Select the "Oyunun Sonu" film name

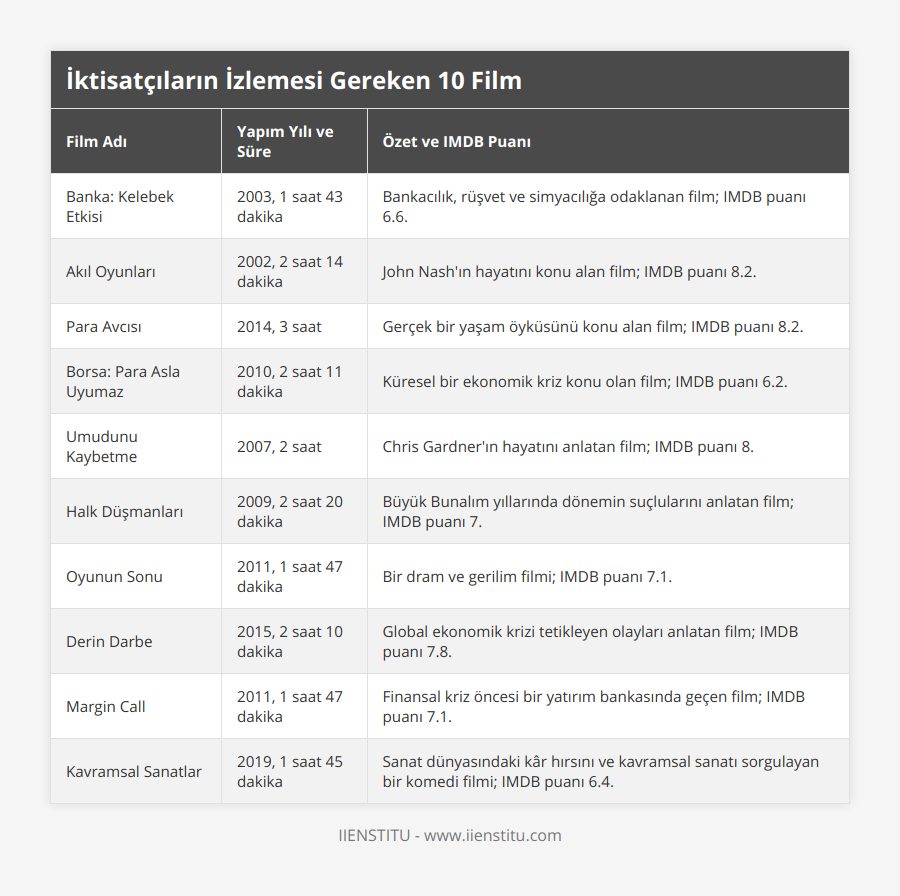114,576
